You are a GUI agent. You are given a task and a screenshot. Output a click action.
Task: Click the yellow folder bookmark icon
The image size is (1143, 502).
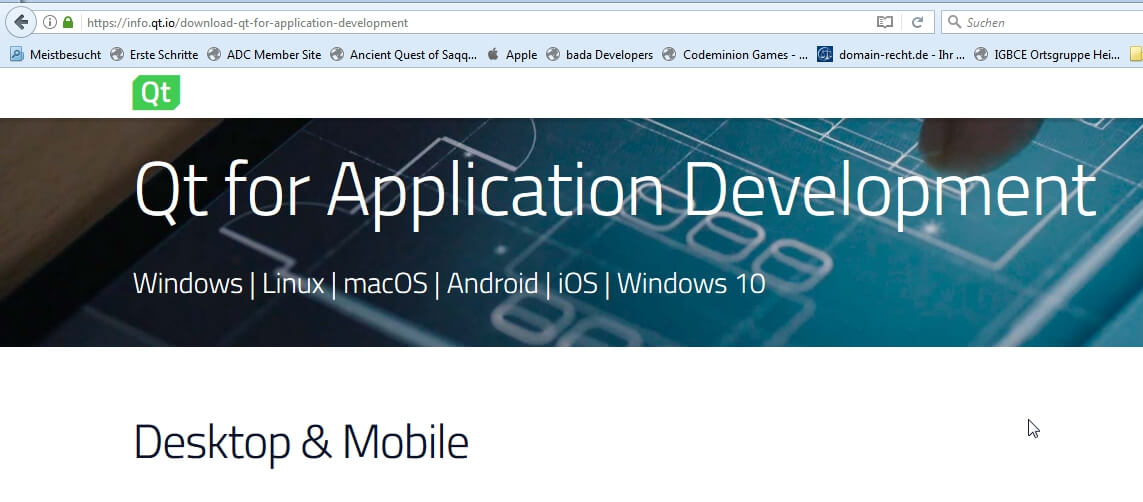(x=1136, y=55)
